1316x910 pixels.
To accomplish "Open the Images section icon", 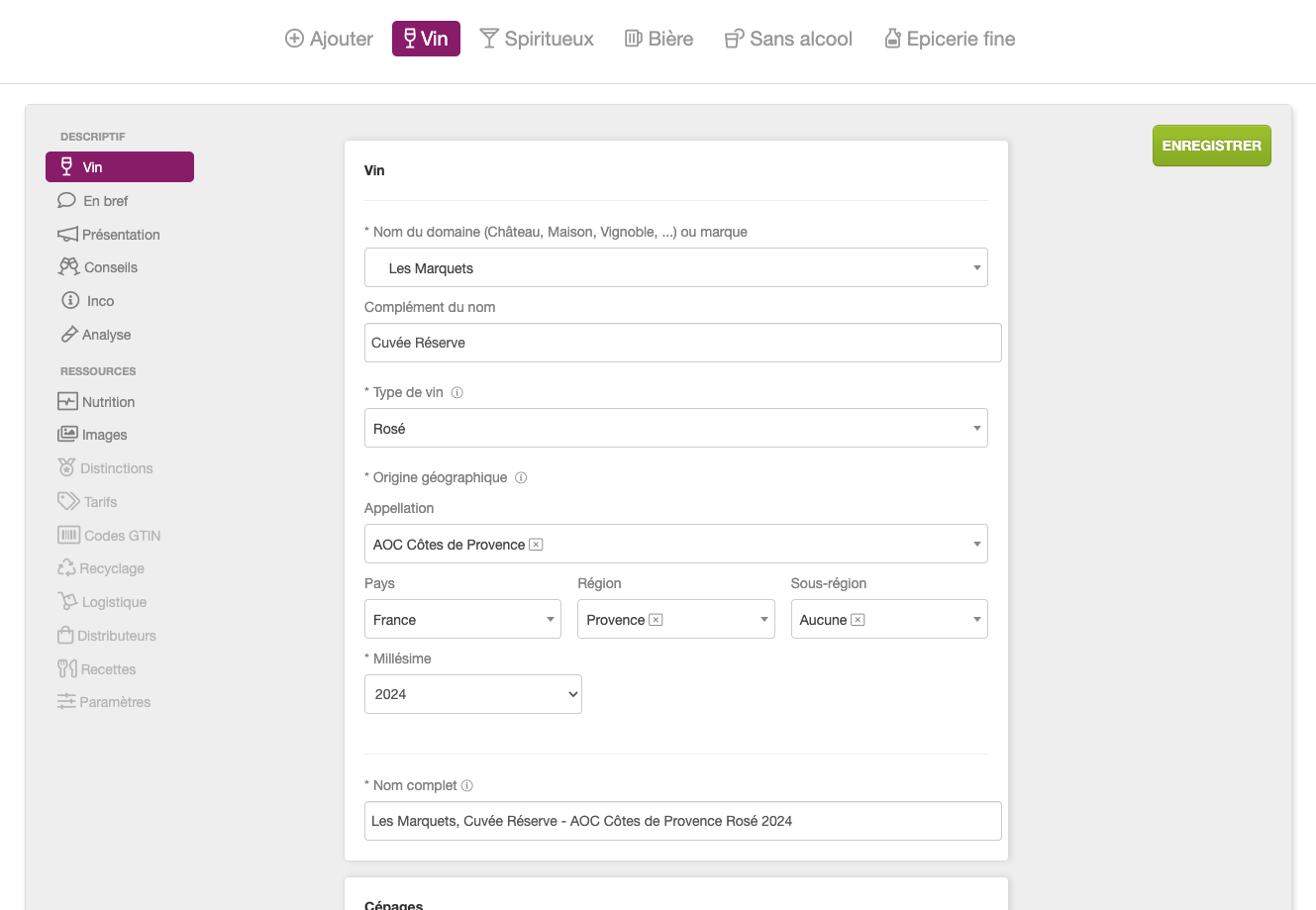I will pyautogui.click(x=67, y=435).
